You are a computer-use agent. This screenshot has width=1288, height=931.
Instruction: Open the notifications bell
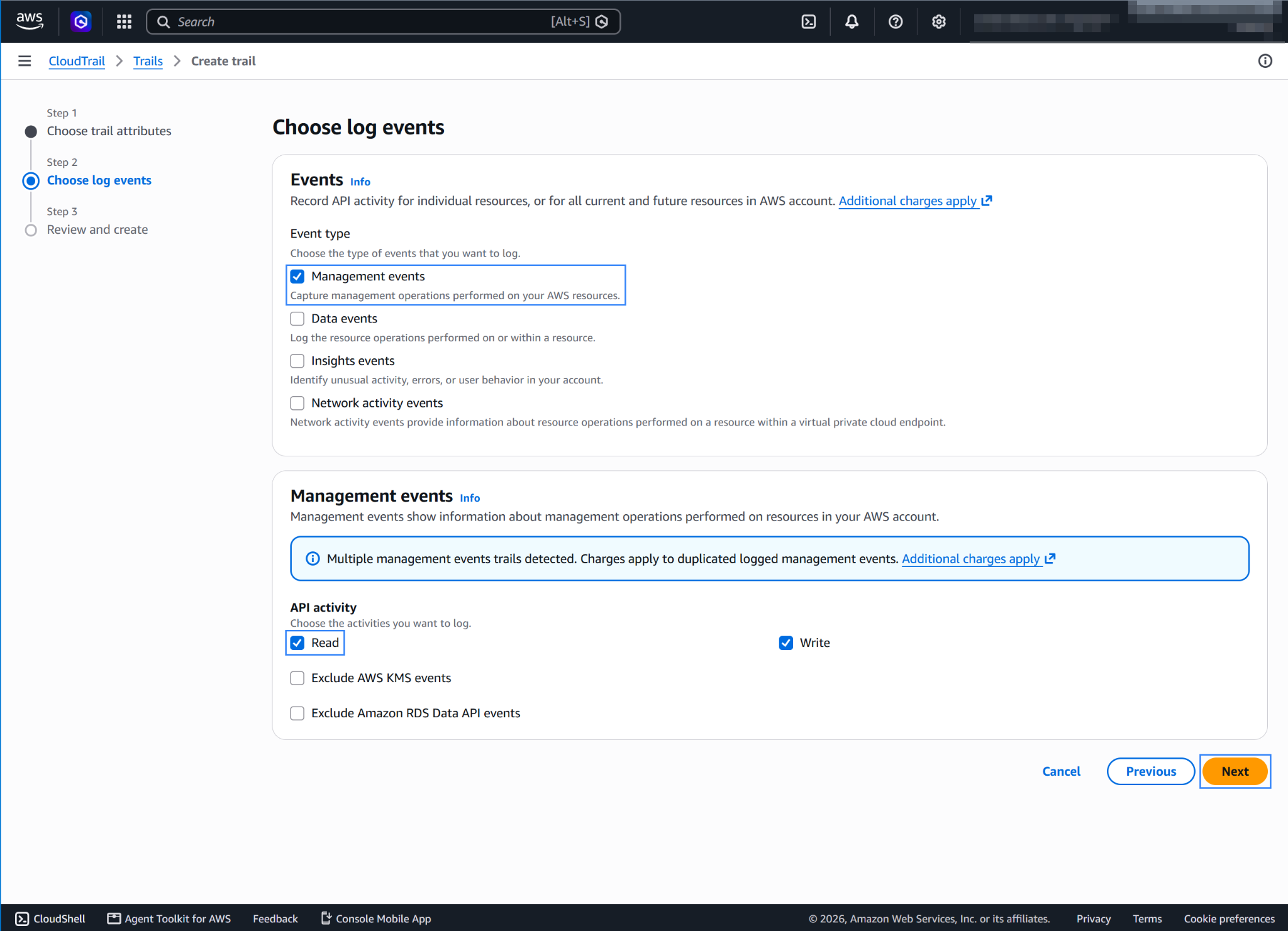[852, 22]
